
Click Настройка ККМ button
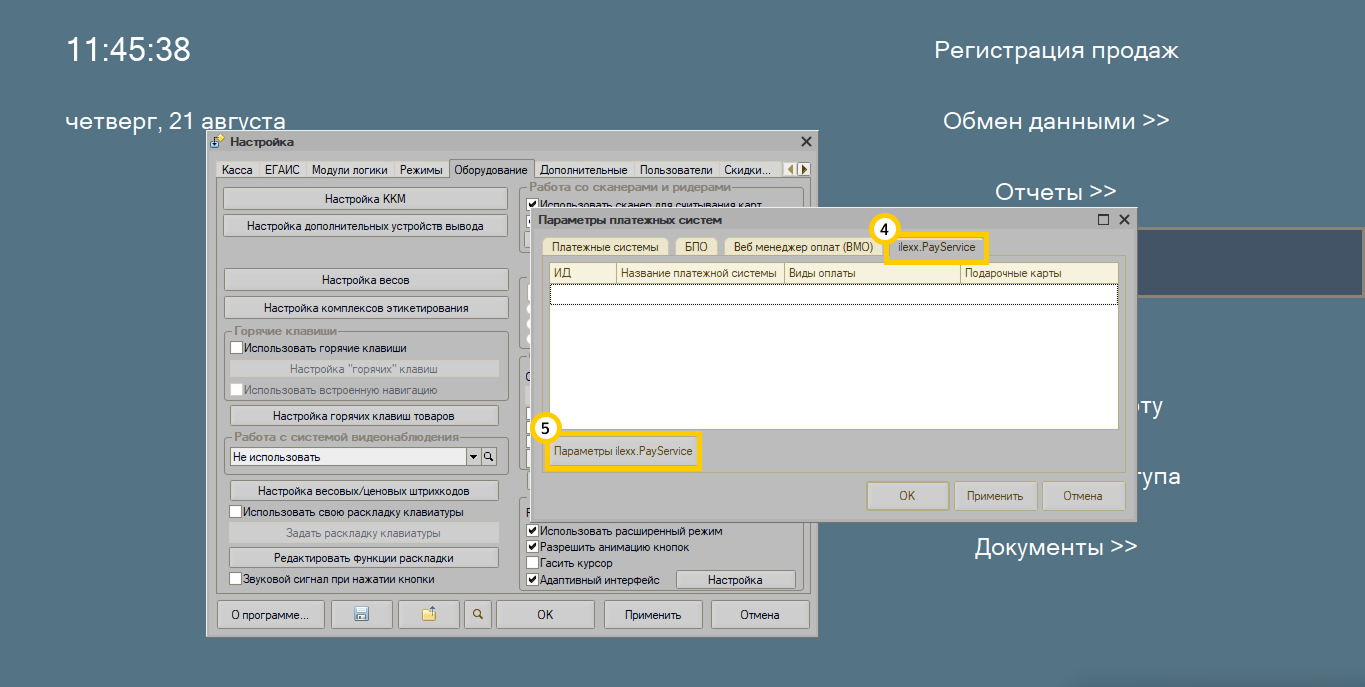[x=365, y=199]
